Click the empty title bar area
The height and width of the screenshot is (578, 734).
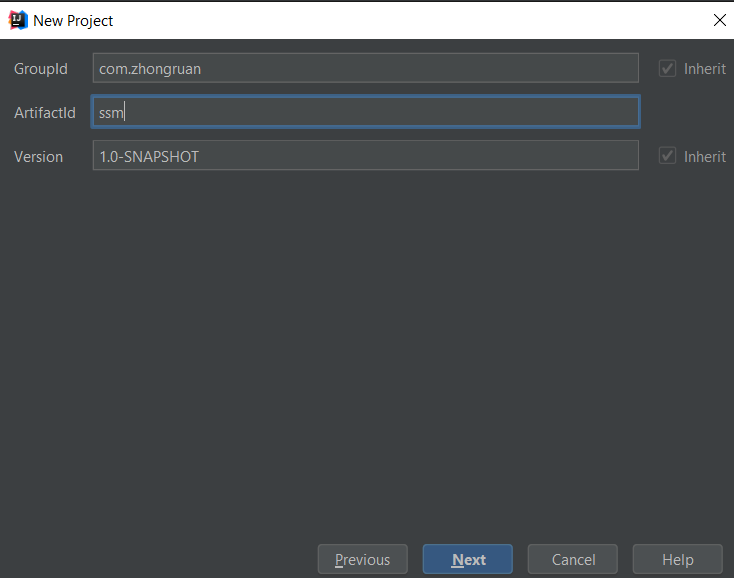coord(400,20)
